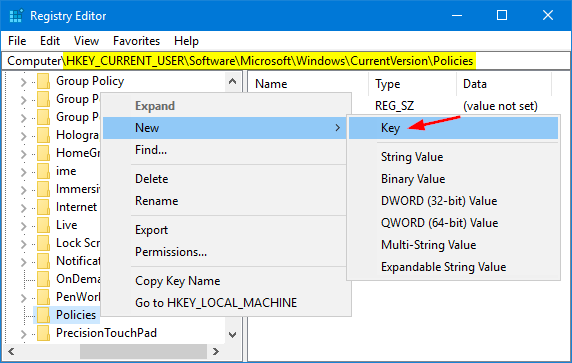Open the Favorites menu
Viewport: 572px width, 363px height.
pos(136,41)
